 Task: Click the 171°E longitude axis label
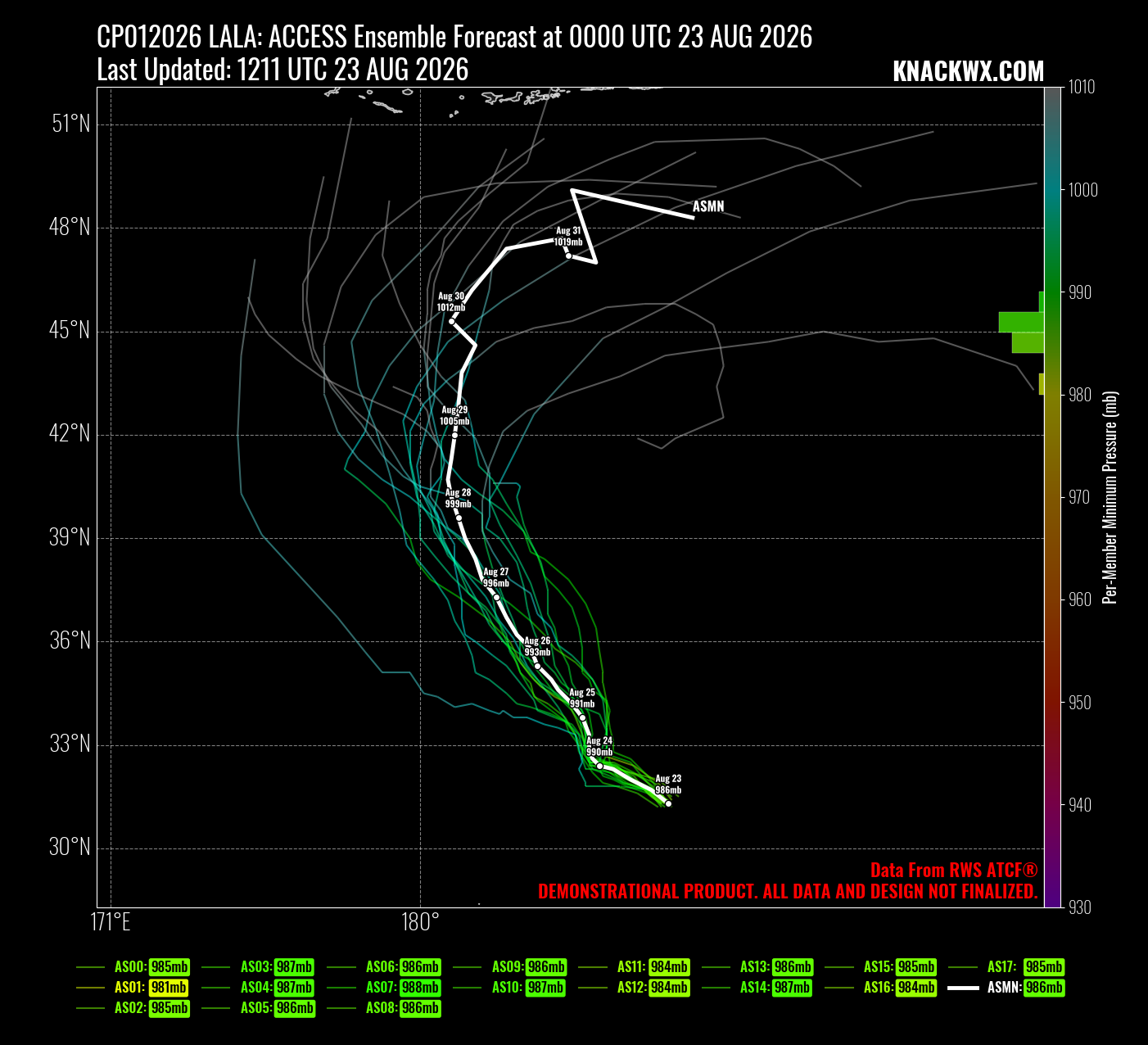(x=111, y=923)
